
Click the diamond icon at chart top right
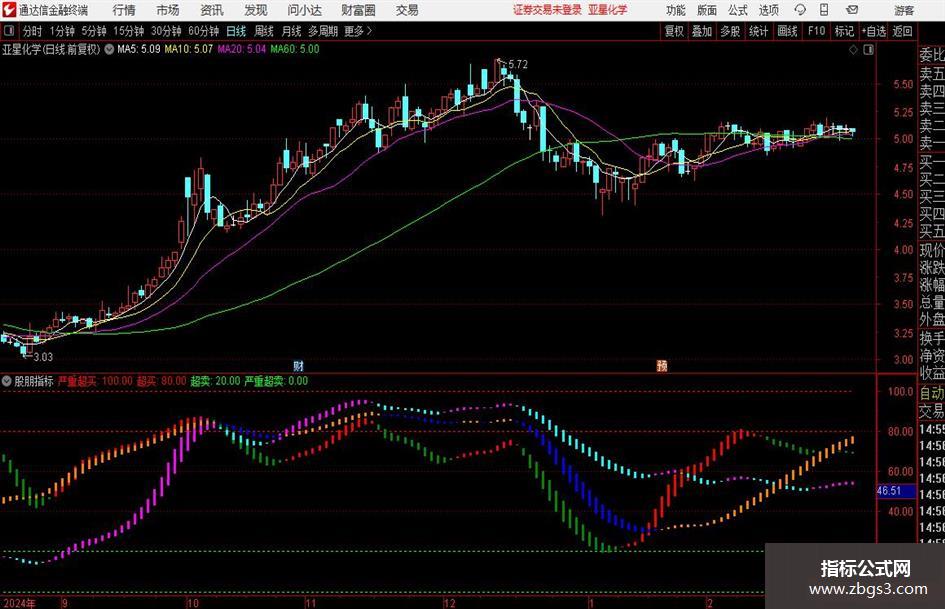[x=853, y=50]
